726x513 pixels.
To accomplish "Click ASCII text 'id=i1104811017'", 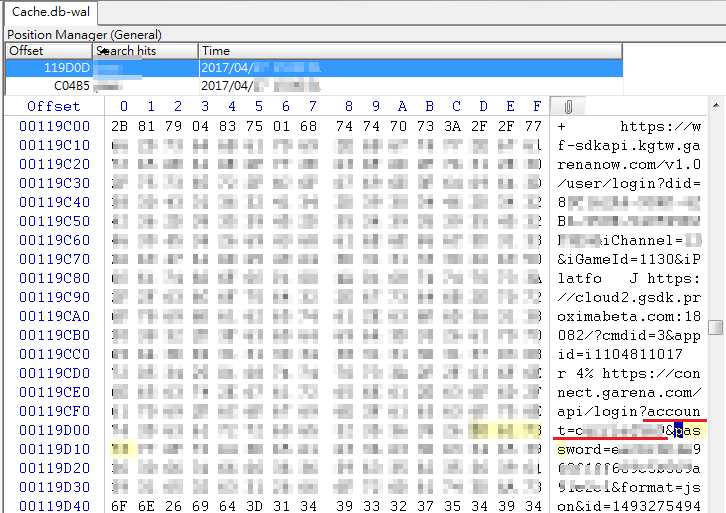I will pyautogui.click(x=620, y=354).
